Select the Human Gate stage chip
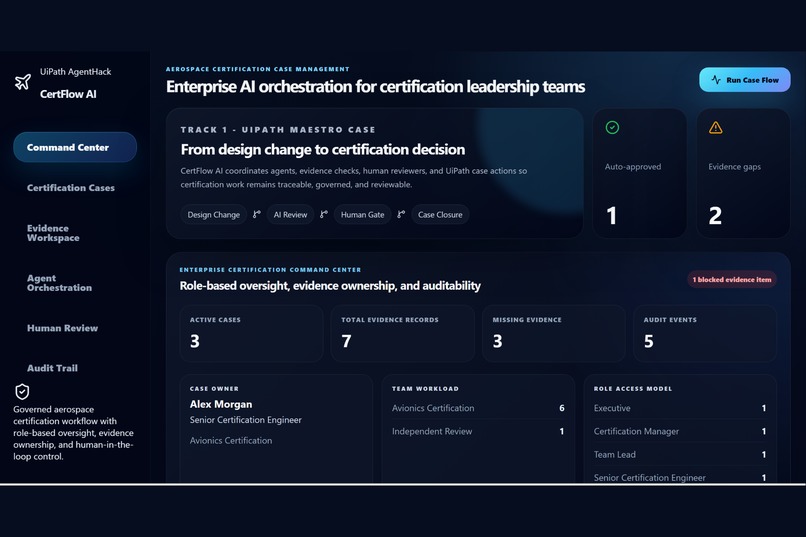This screenshot has height=537, width=806. coord(362,214)
